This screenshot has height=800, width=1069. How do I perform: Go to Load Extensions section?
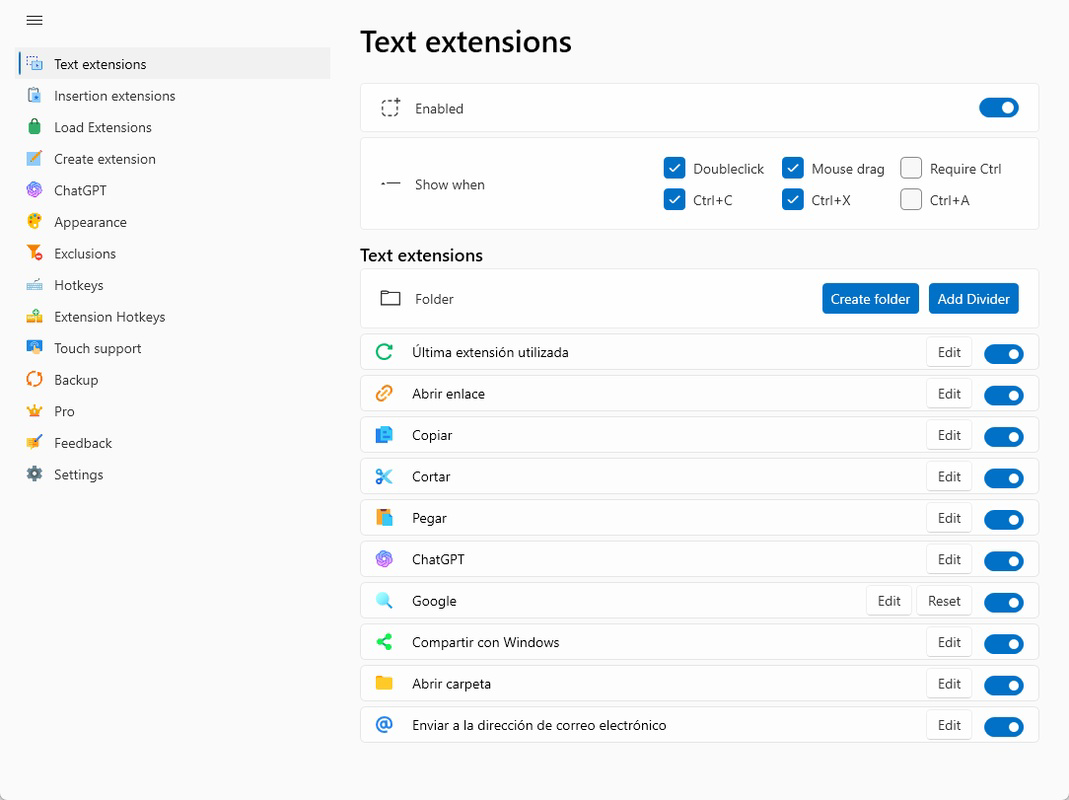coord(173,127)
